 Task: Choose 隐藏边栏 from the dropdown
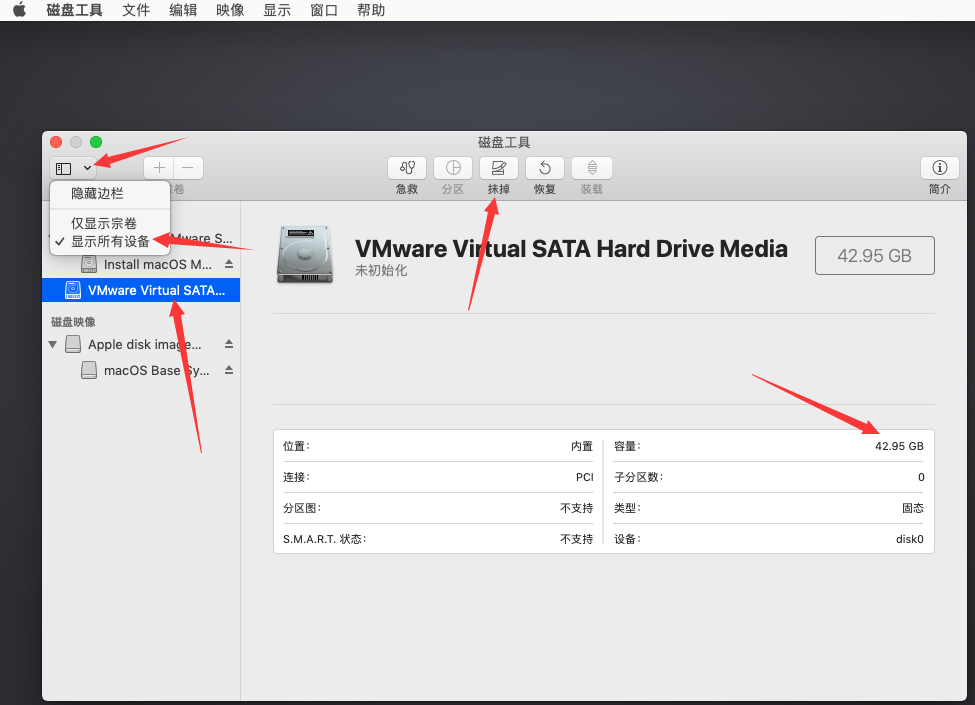97,193
